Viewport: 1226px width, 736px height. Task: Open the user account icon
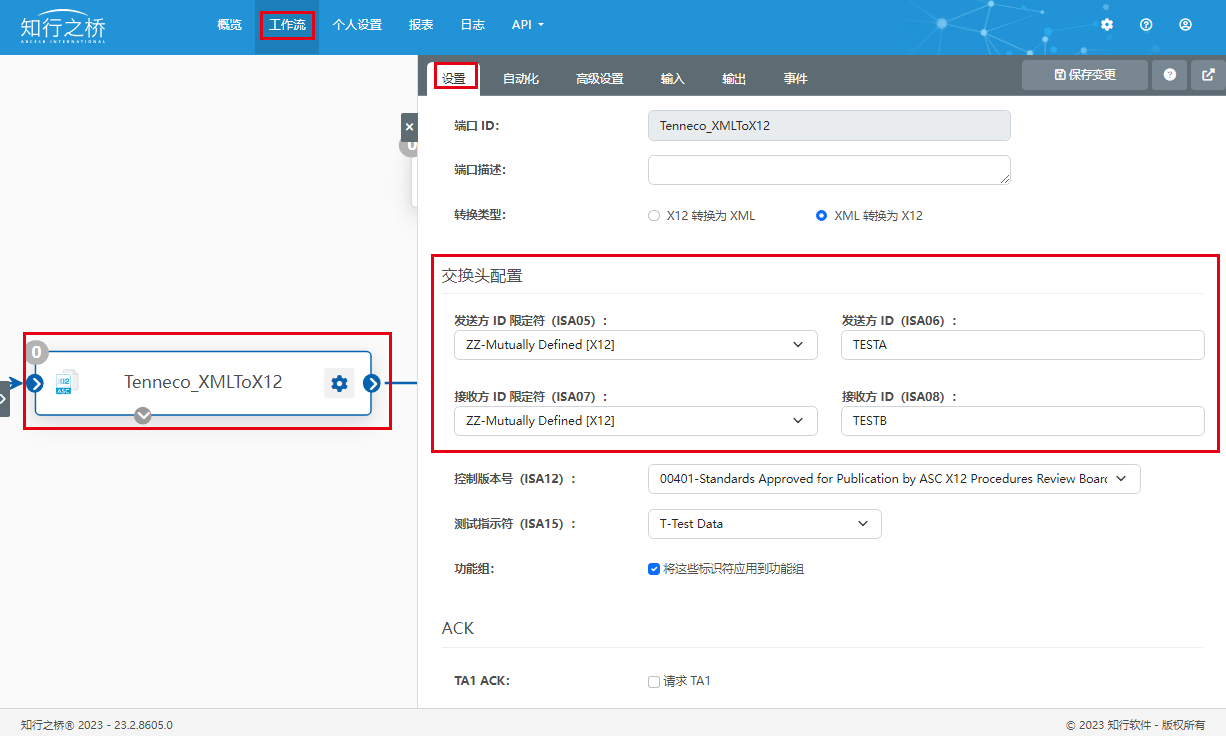tap(1185, 25)
